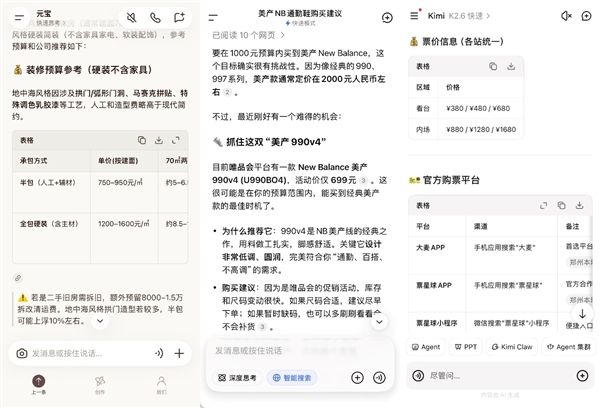Mute voice playback in Yuanbao header

coord(131,18)
